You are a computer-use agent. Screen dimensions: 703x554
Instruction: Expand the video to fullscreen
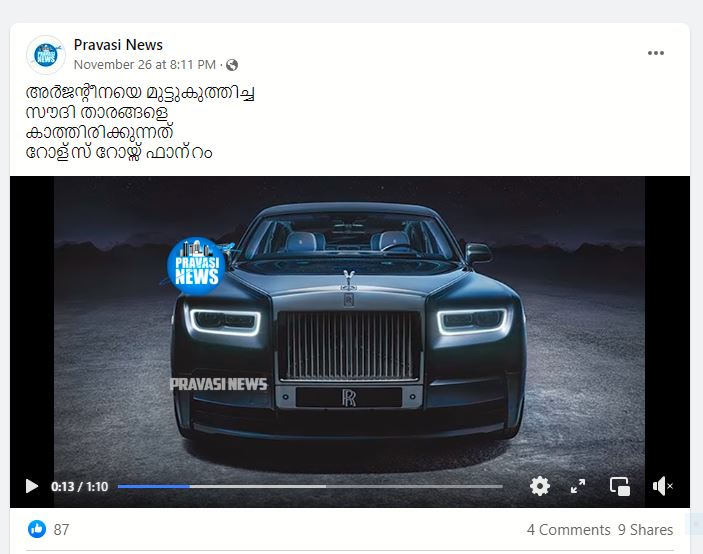coord(578,486)
